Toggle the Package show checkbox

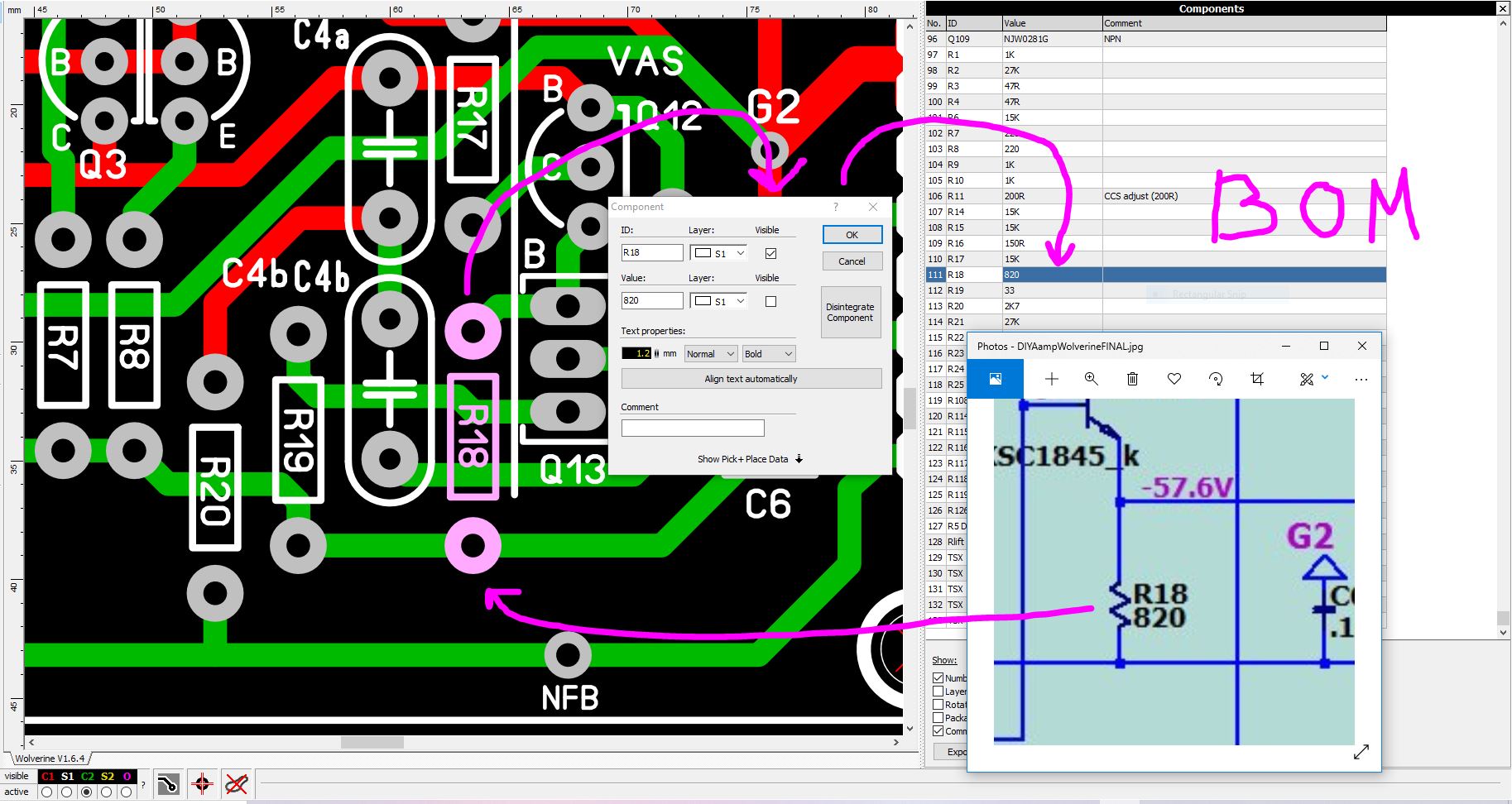pos(938,717)
